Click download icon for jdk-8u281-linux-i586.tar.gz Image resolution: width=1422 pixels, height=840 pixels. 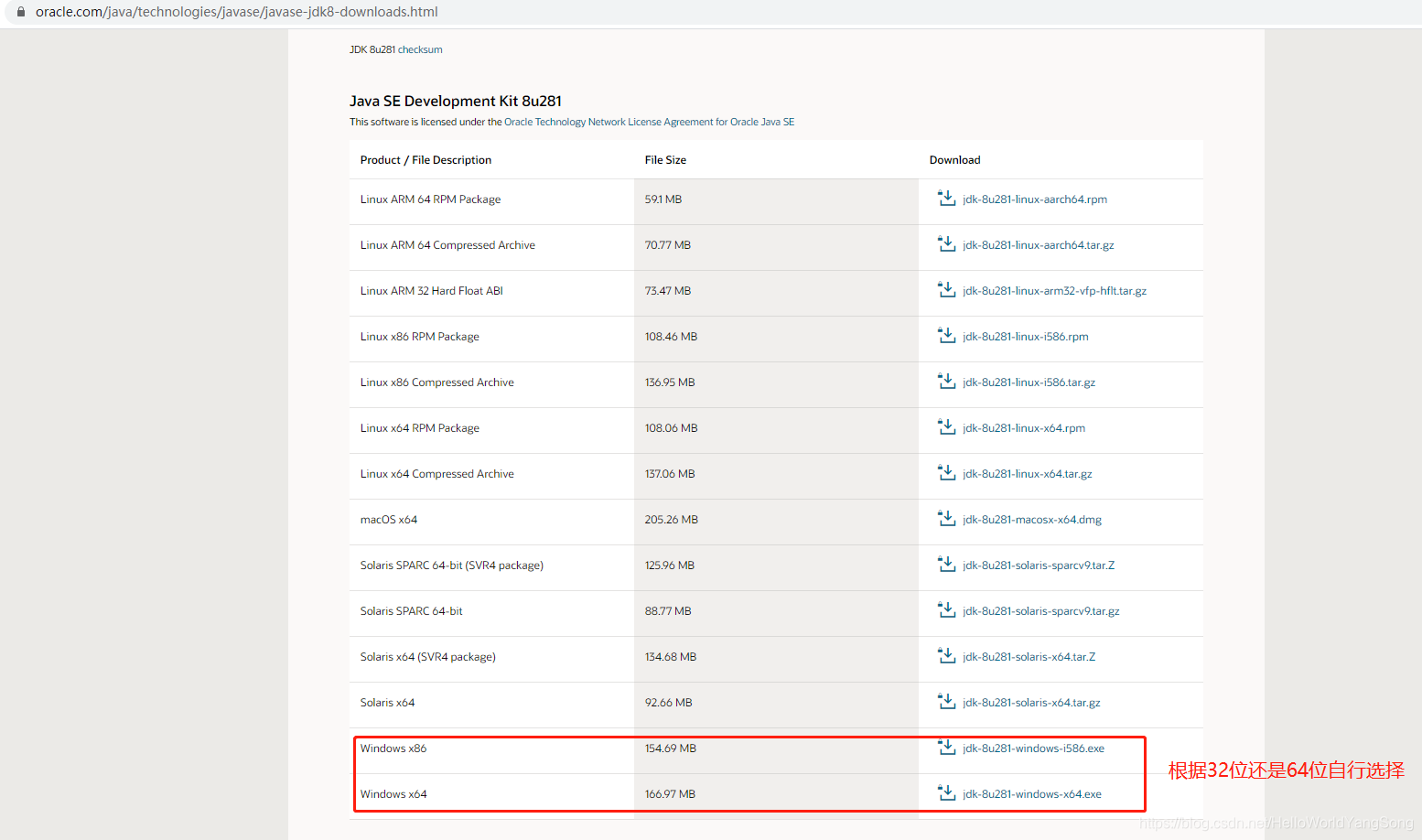pyautogui.click(x=947, y=381)
